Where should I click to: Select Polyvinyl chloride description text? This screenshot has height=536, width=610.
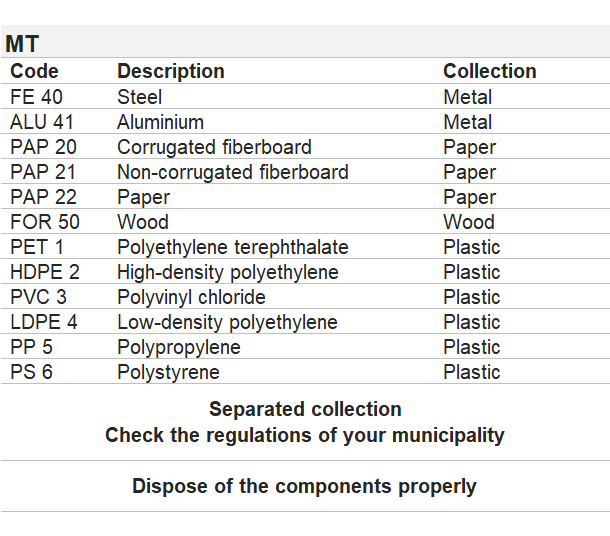pos(191,297)
